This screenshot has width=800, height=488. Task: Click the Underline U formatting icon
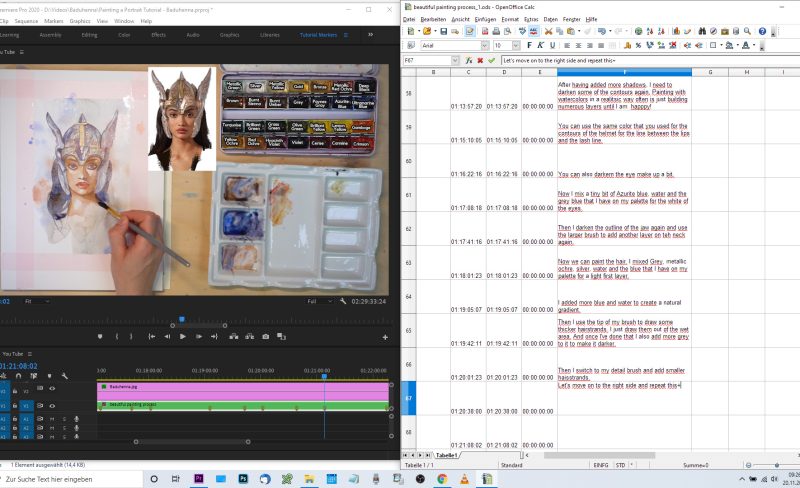pos(552,45)
